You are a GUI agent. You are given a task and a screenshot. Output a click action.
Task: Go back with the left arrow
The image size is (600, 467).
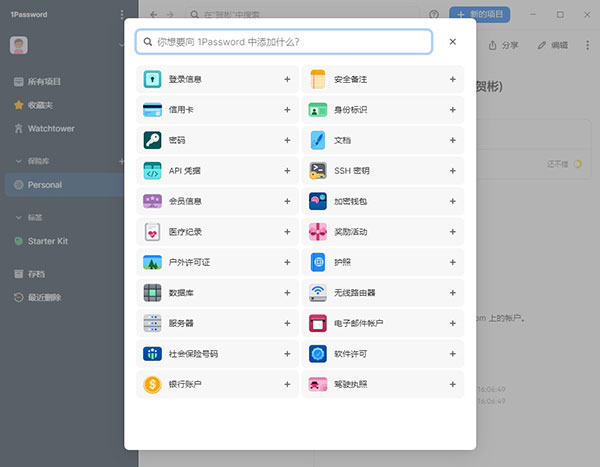pos(154,15)
